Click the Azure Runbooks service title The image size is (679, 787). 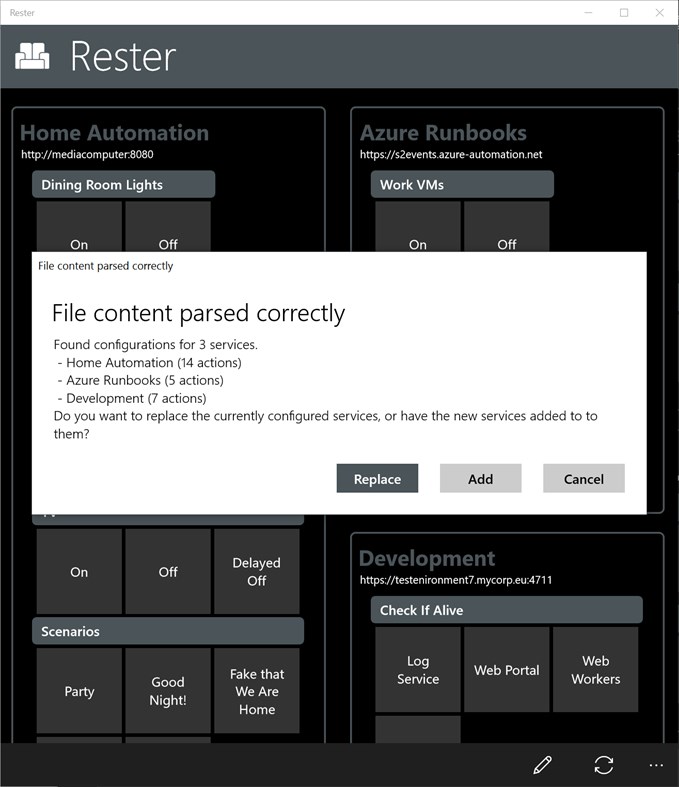pos(443,133)
